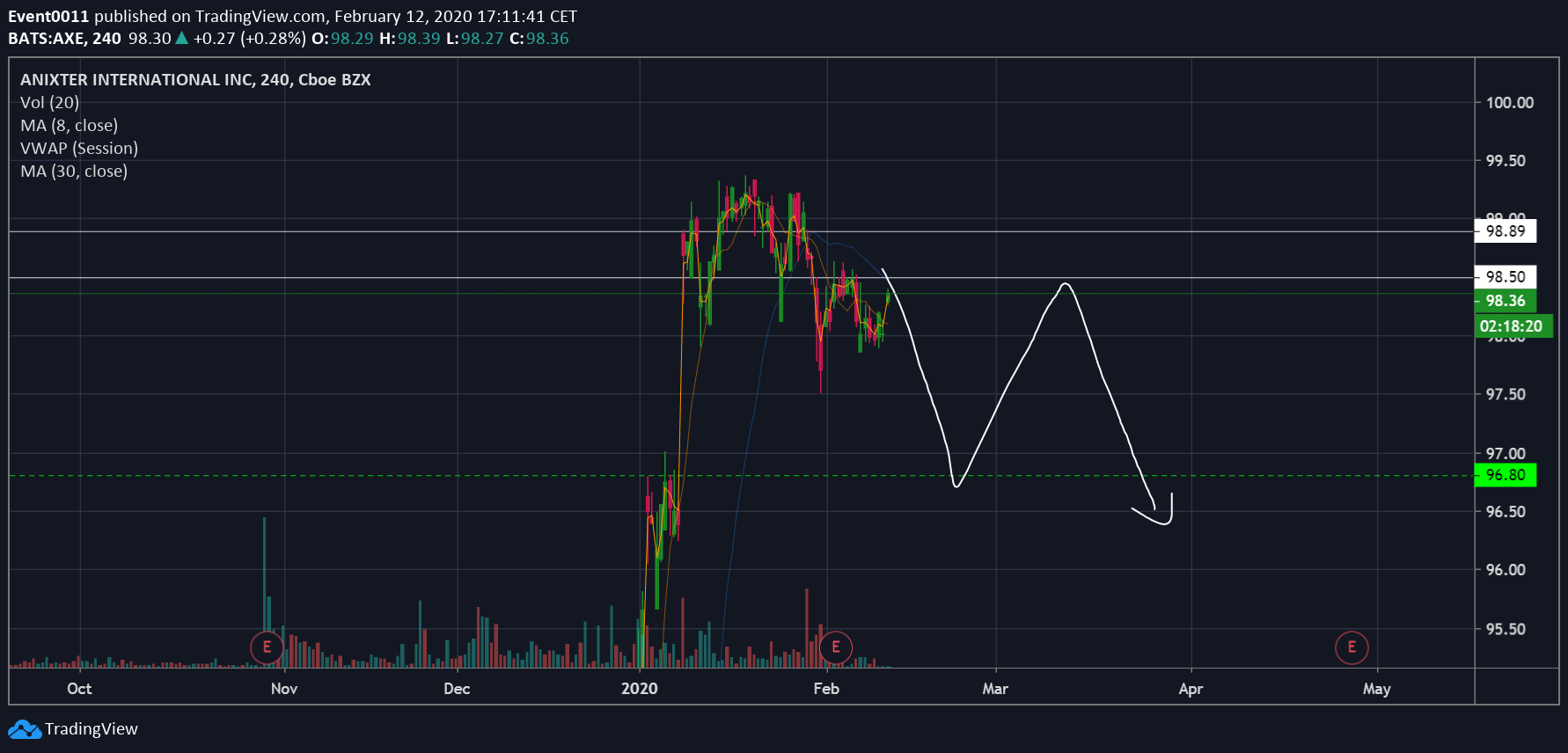The width and height of the screenshot is (1568, 753).
Task: Click the Mar label on the time axis
Action: tap(995, 689)
